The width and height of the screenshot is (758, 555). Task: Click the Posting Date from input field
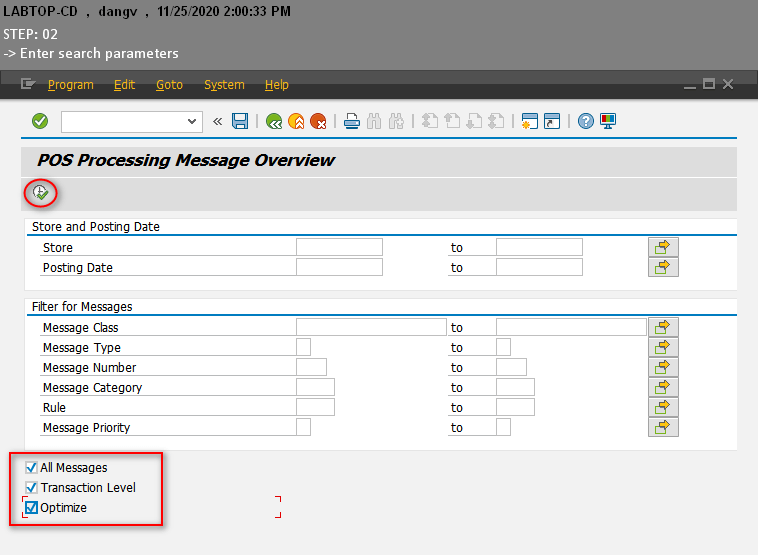tap(339, 267)
